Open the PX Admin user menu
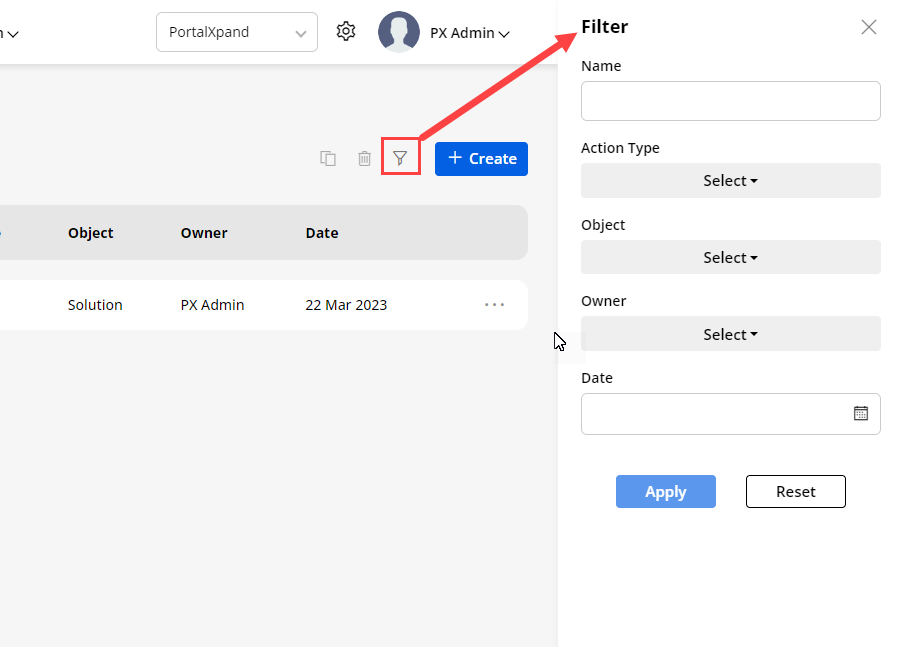This screenshot has width=902, height=647. tap(470, 33)
